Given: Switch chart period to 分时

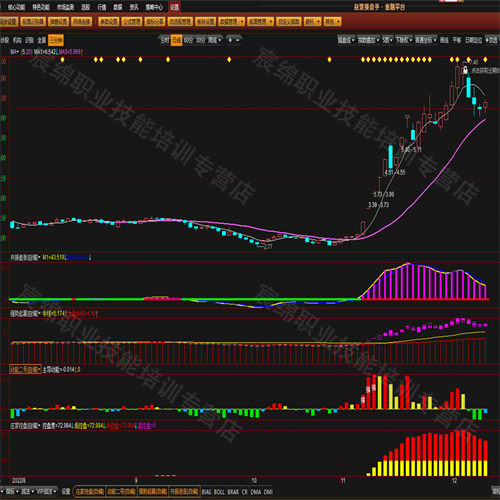Looking at the screenshot, I should 165,40.
